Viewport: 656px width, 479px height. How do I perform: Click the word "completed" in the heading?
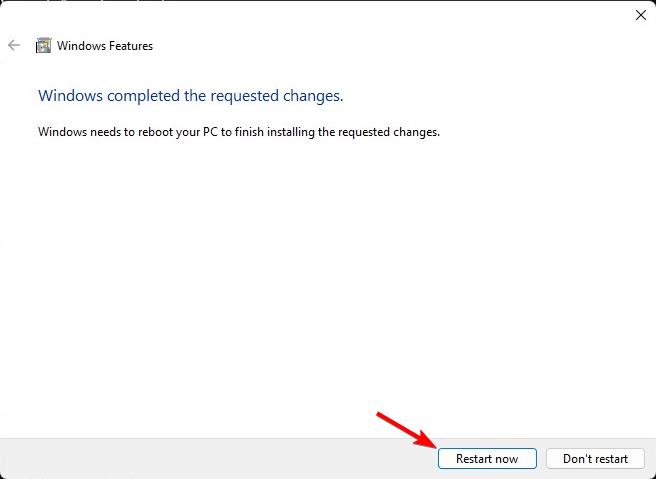tap(135, 96)
